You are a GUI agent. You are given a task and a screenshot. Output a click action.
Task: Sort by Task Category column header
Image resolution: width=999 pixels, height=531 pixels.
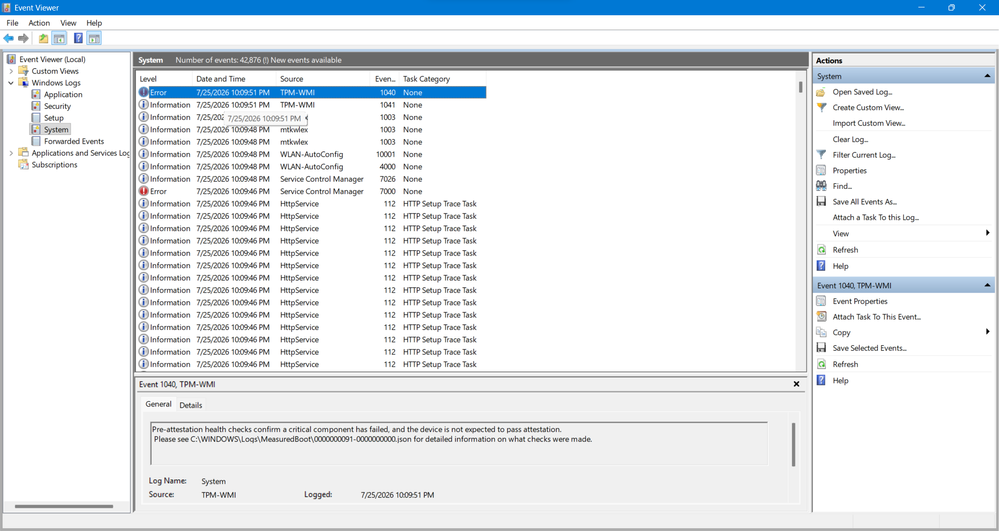point(443,79)
